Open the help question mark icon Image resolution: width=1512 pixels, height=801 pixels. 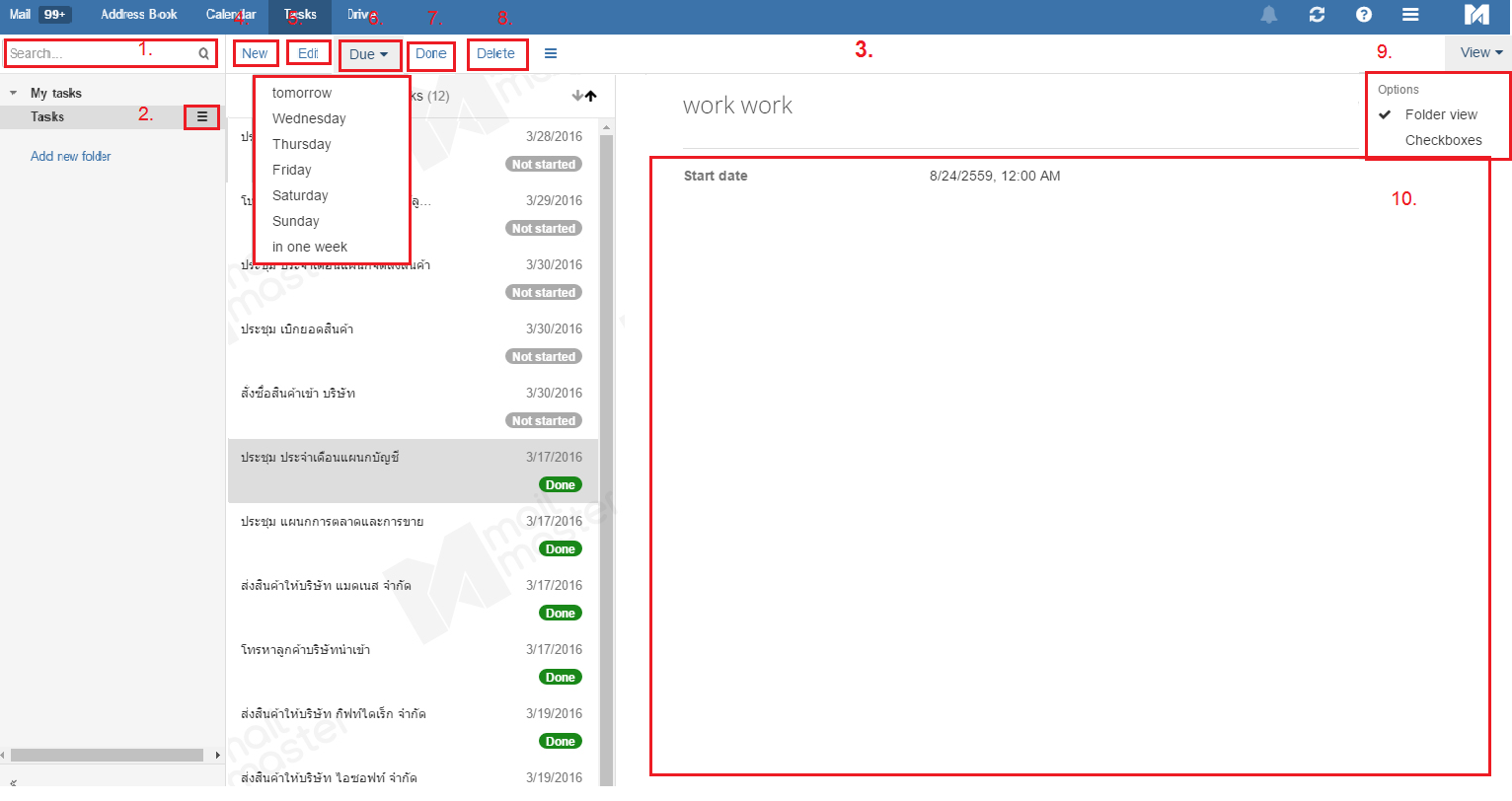tap(1364, 14)
